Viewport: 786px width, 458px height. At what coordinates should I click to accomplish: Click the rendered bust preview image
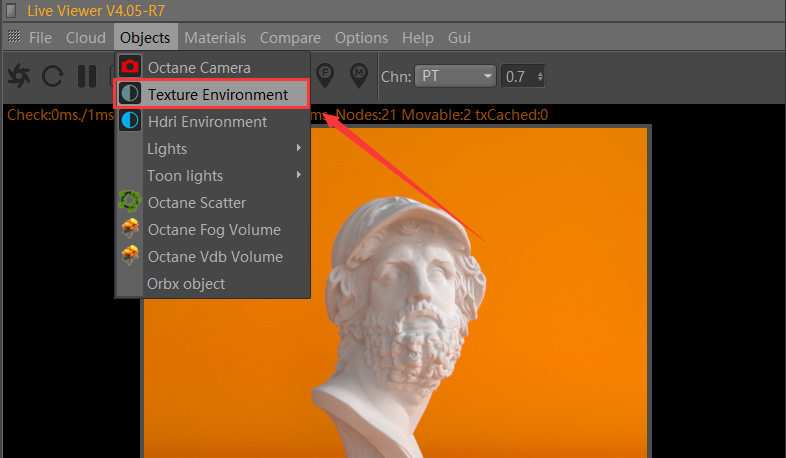pyautogui.click(x=396, y=292)
